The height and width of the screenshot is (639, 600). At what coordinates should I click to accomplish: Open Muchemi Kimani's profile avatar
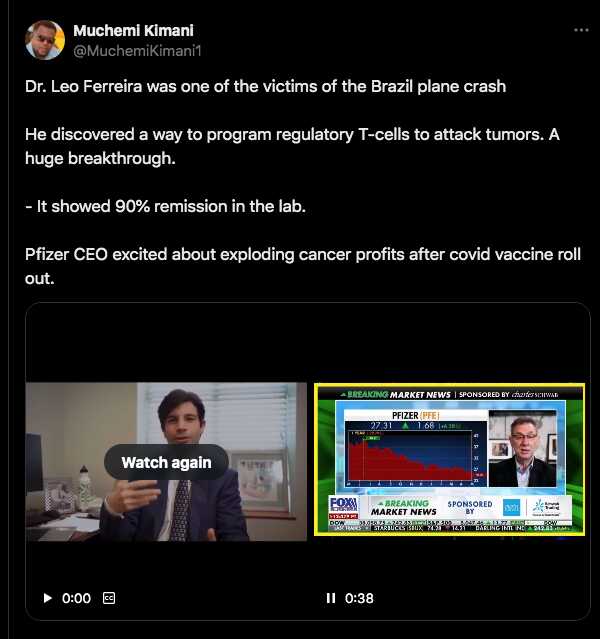click(45, 40)
